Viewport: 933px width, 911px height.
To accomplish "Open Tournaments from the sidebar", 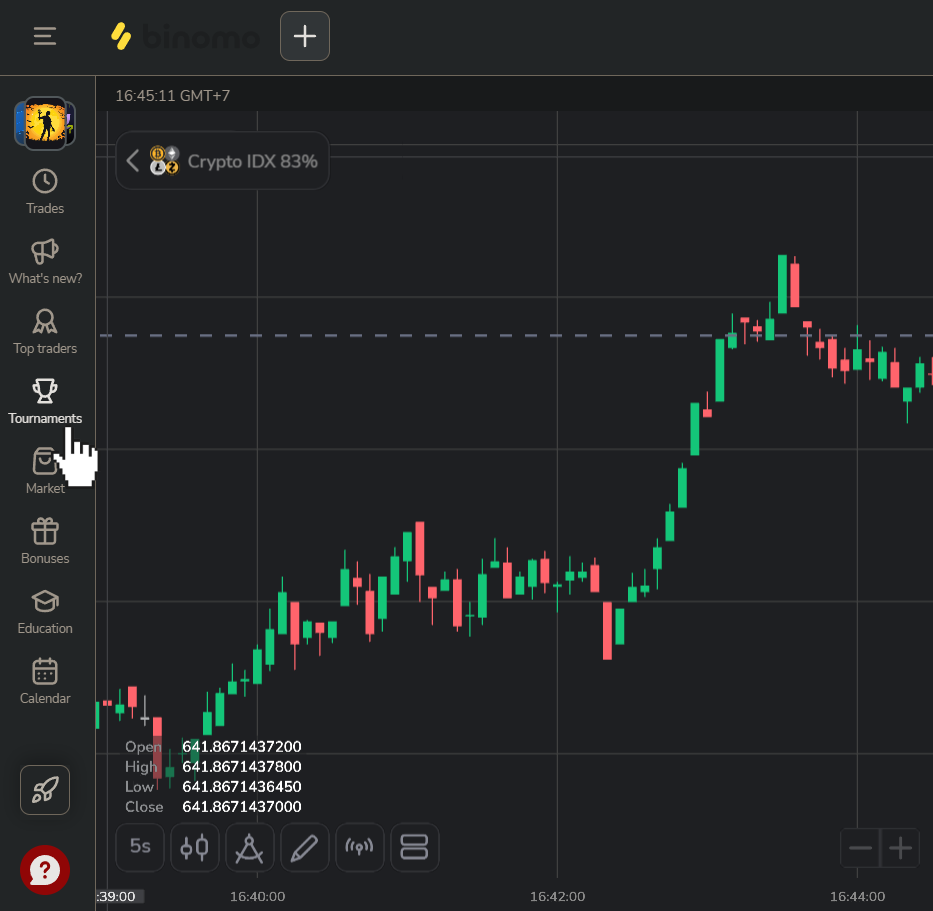I will 45,402.
